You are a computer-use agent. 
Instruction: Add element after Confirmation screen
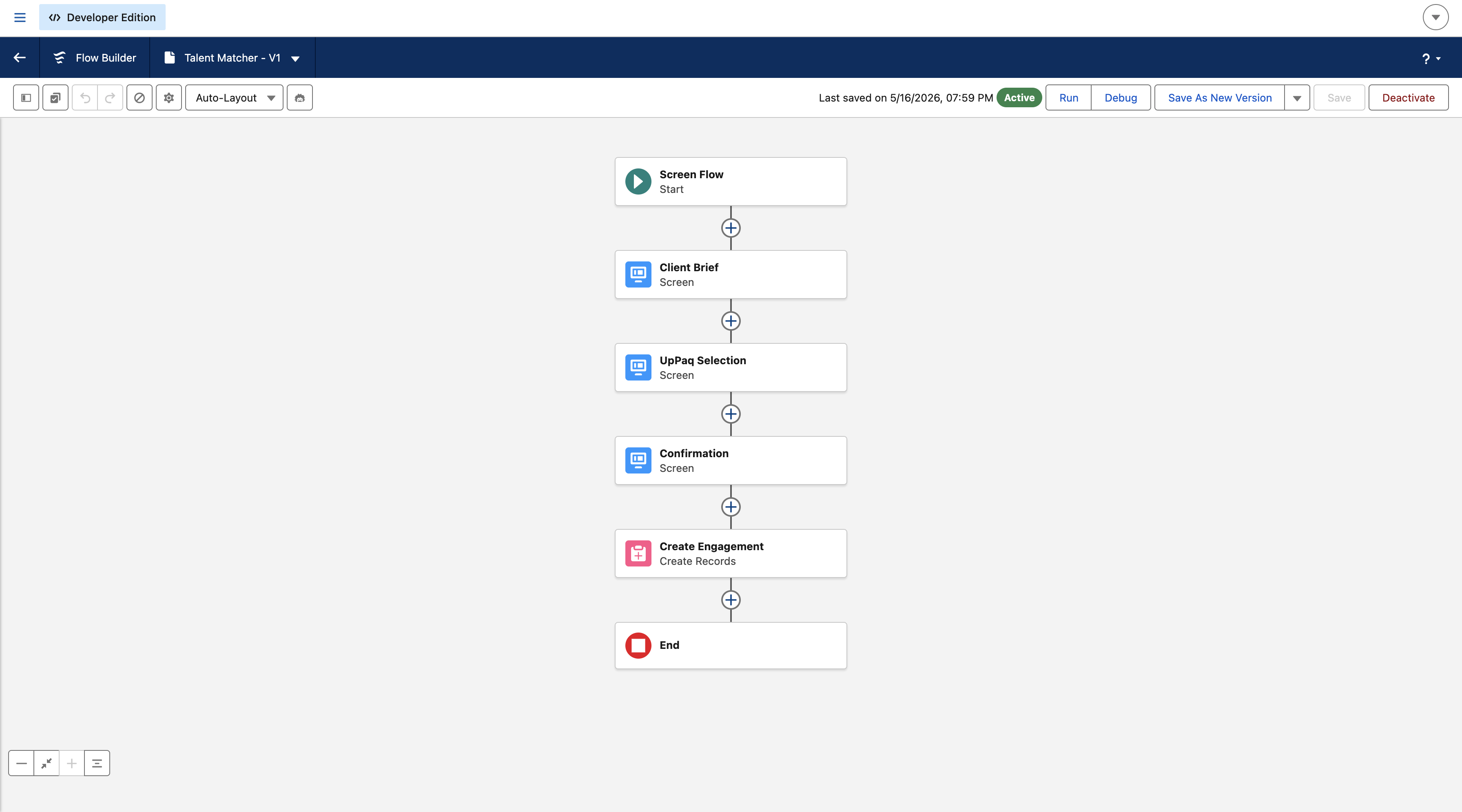(x=731, y=507)
